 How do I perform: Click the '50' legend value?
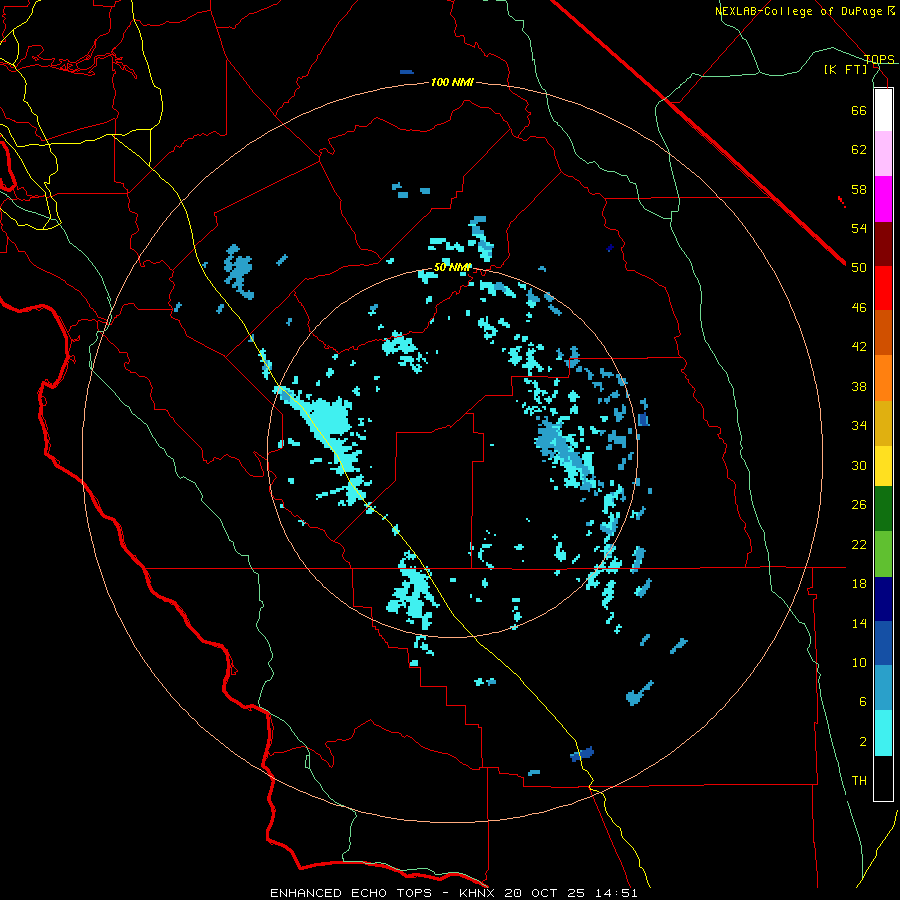[x=859, y=268]
